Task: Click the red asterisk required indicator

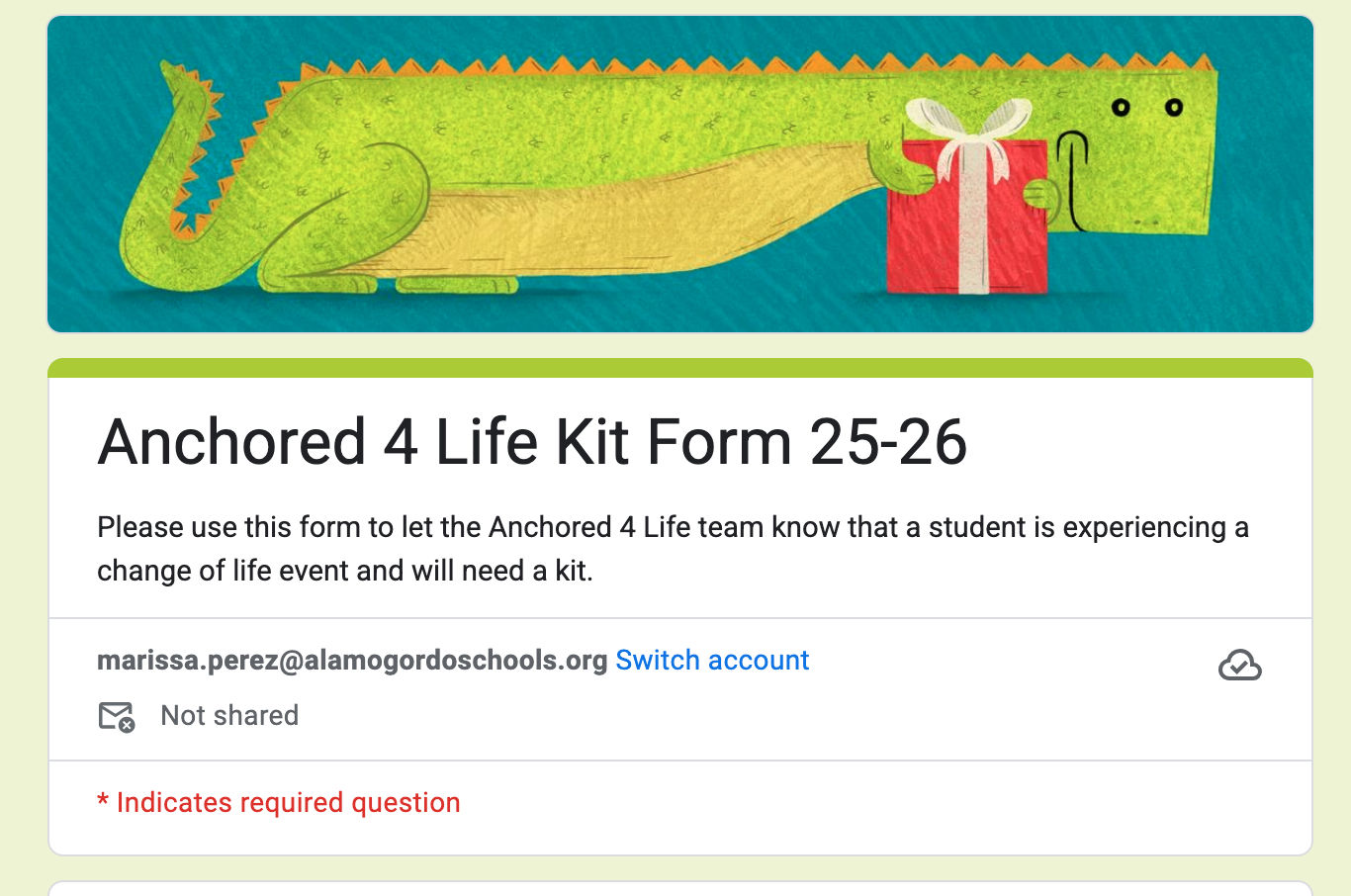Action: coord(103,802)
